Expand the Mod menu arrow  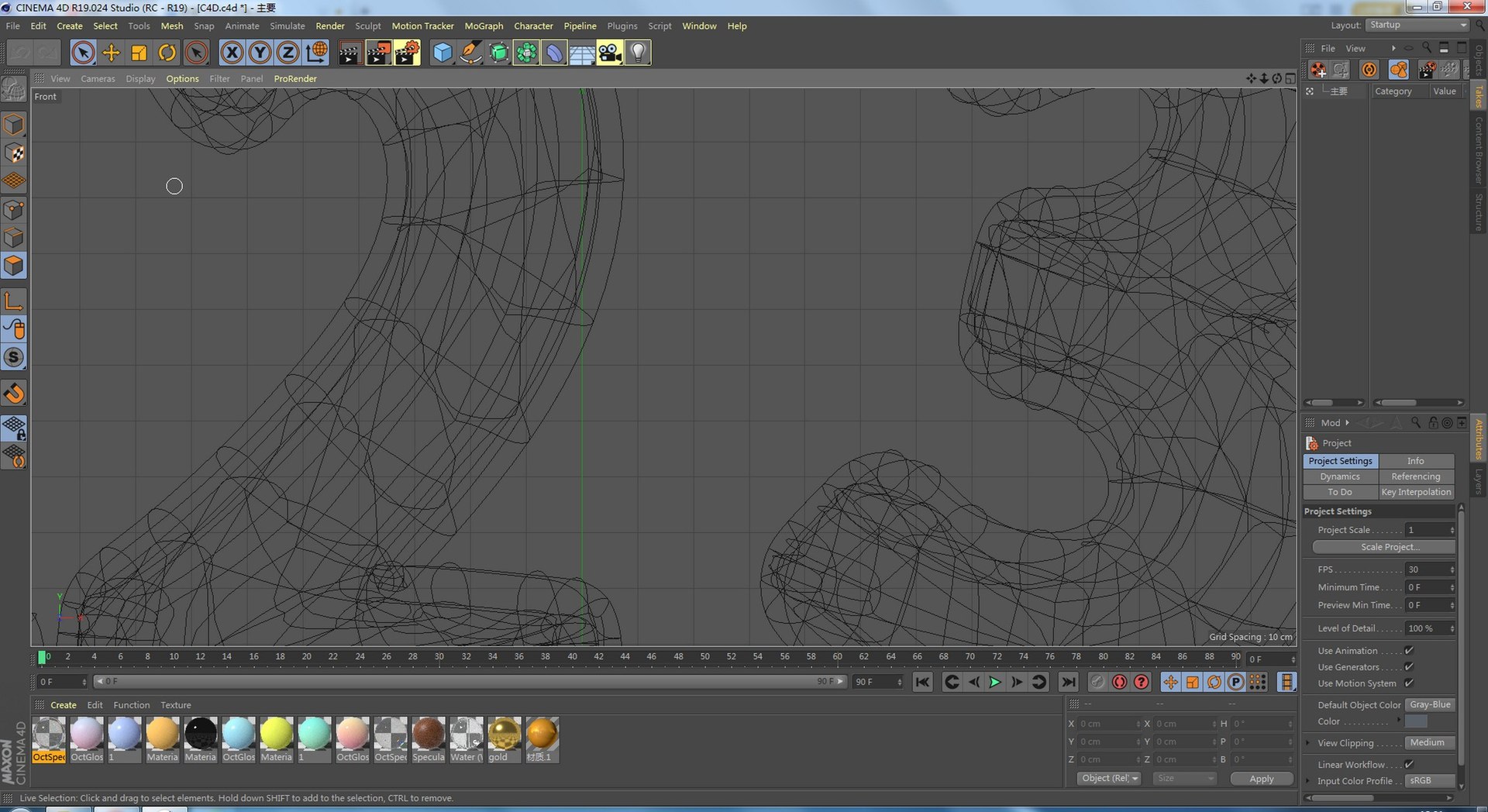[x=1347, y=423]
